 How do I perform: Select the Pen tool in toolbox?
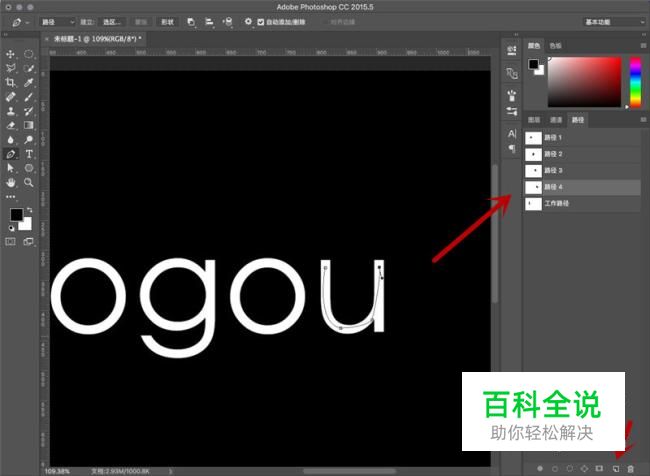[10, 154]
